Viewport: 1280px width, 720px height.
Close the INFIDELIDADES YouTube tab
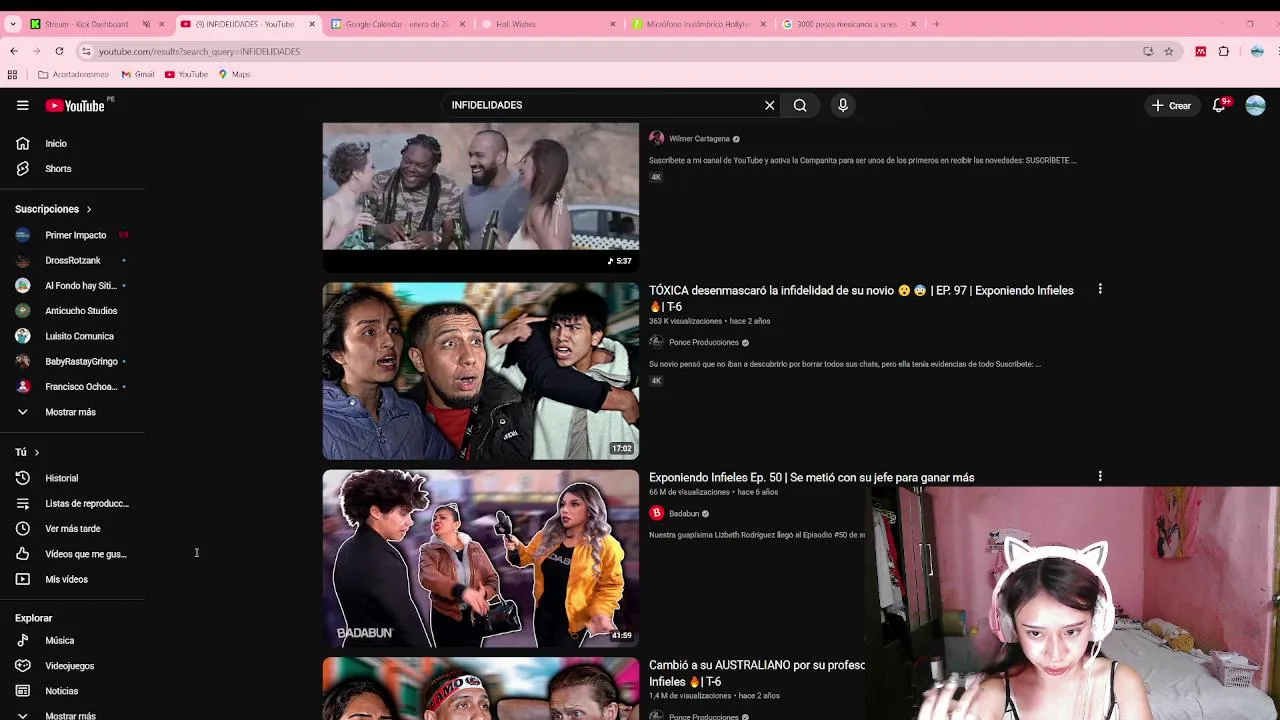(312, 24)
